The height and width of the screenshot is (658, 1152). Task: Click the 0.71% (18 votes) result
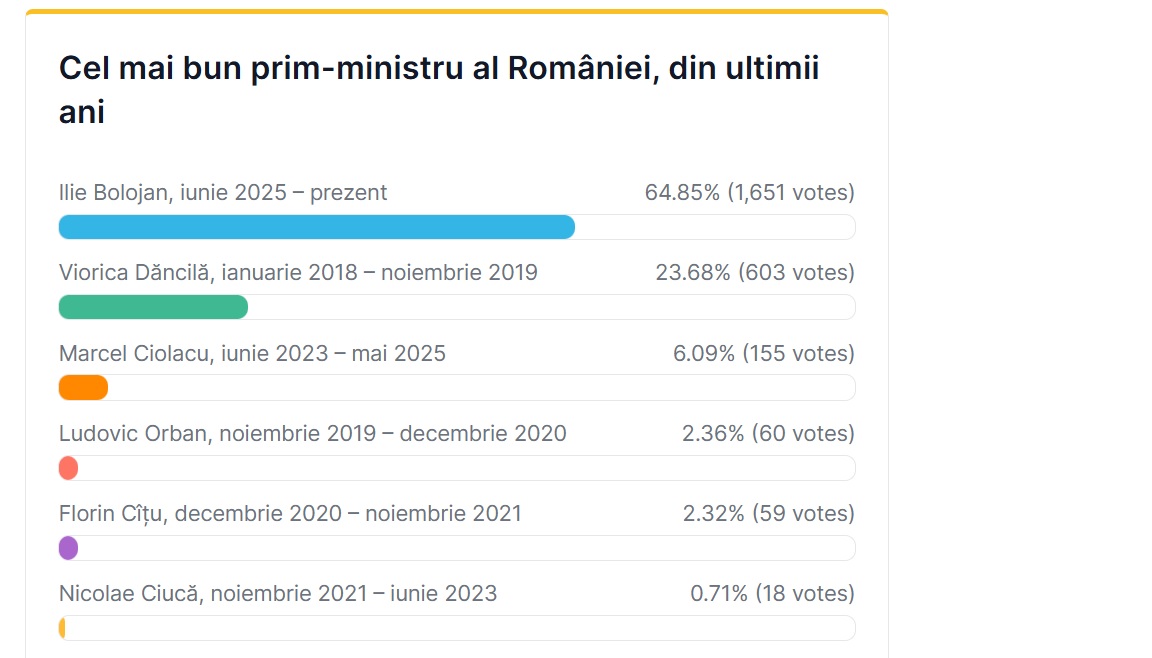tap(772, 594)
